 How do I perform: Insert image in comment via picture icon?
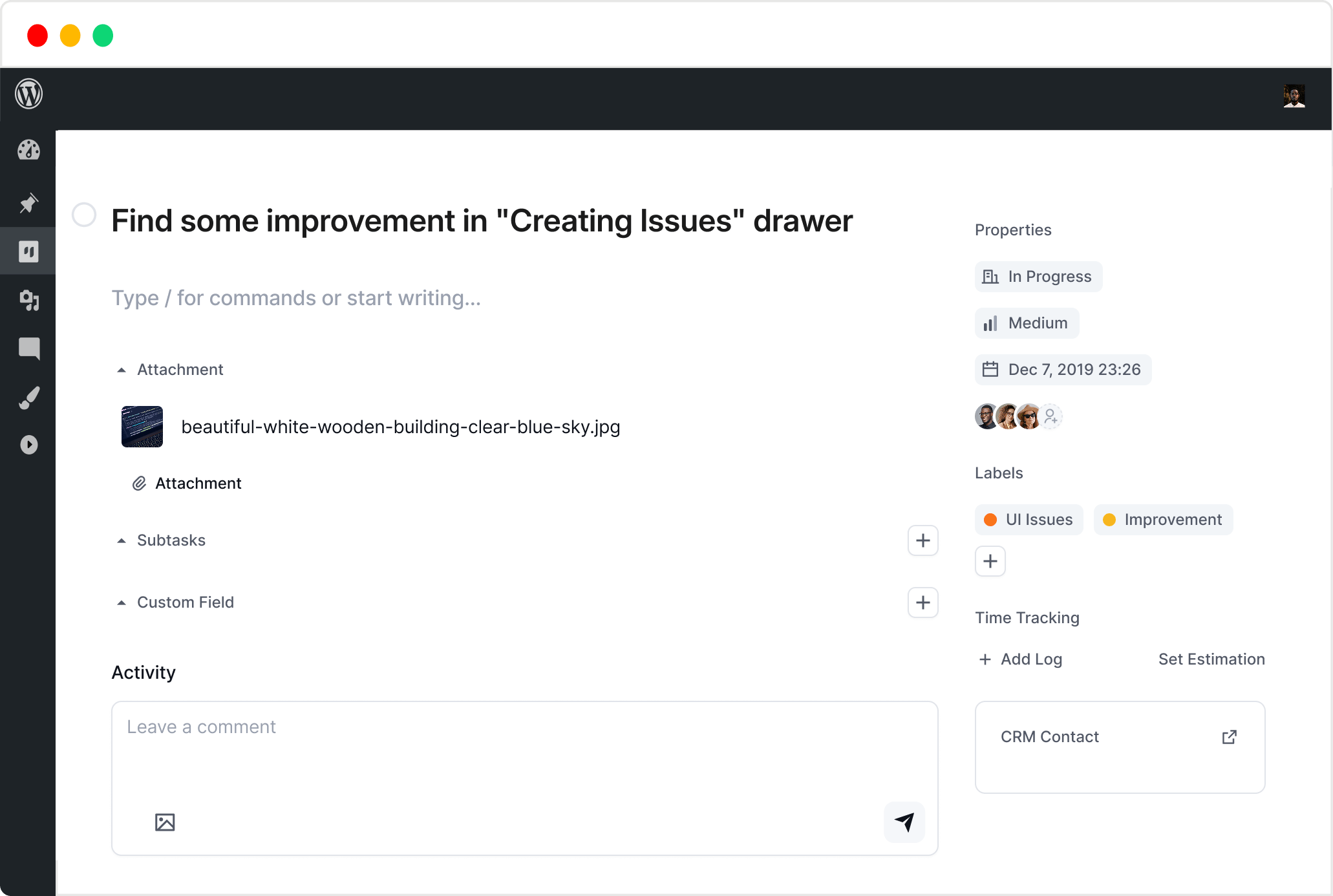coord(165,822)
